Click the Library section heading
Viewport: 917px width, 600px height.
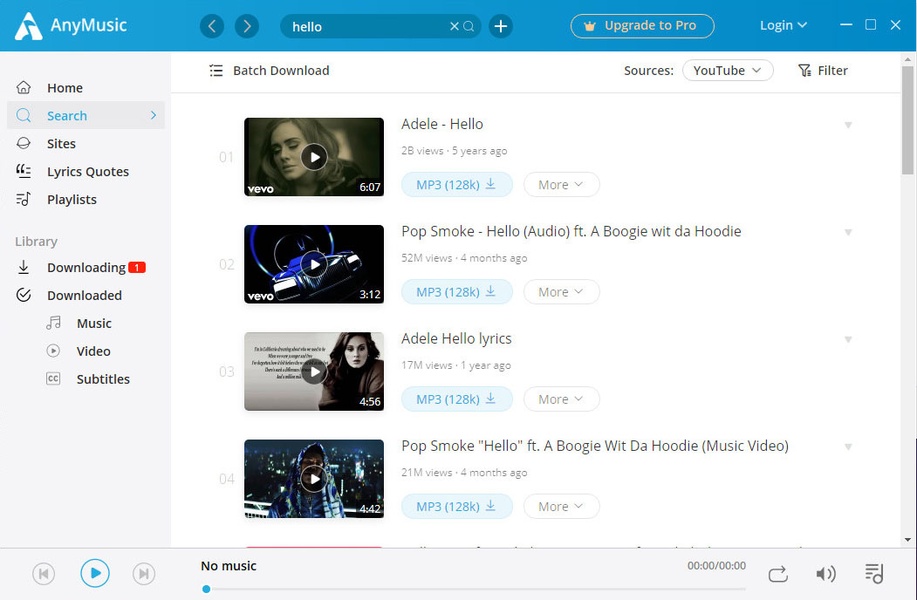36,242
